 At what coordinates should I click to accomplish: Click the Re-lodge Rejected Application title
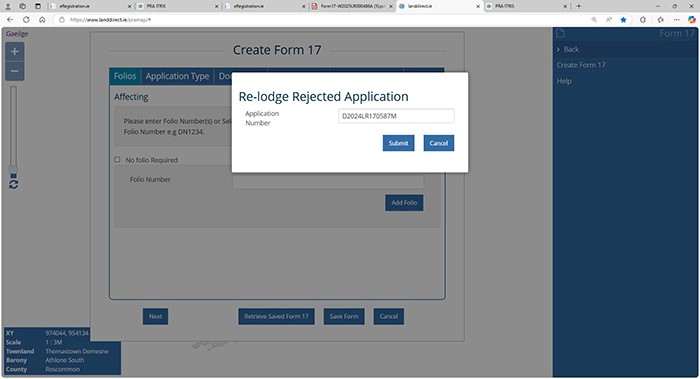pyautogui.click(x=324, y=96)
